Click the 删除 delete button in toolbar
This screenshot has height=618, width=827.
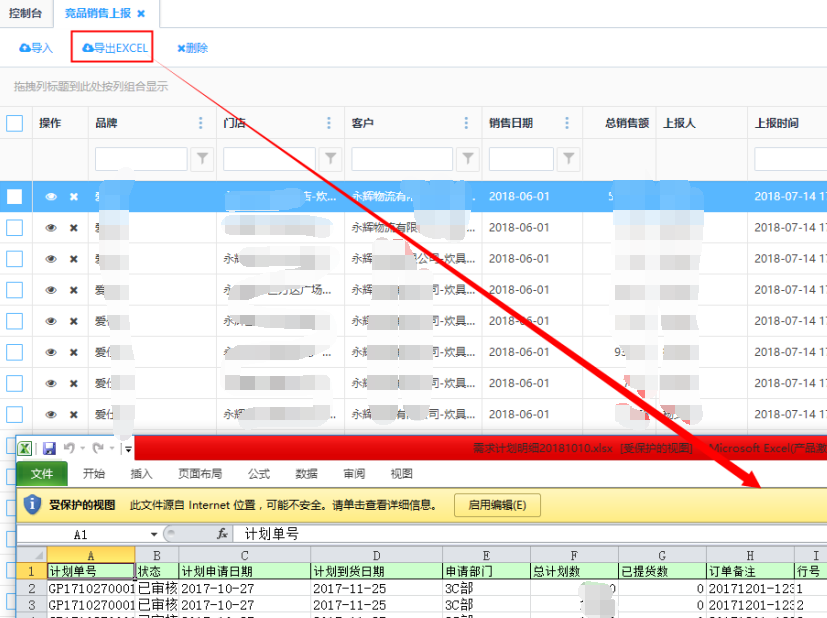pos(192,48)
